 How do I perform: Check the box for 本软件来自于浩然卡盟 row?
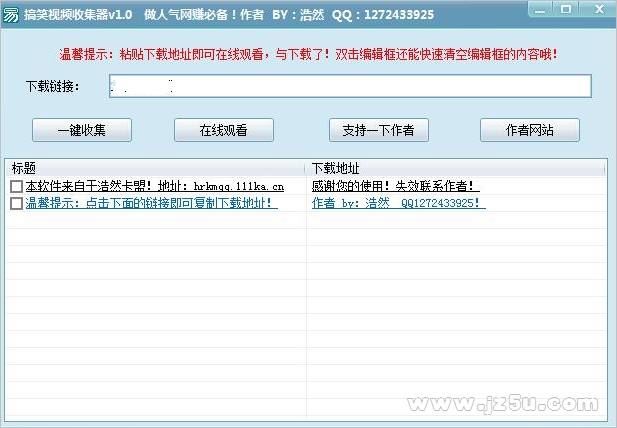coord(17,186)
